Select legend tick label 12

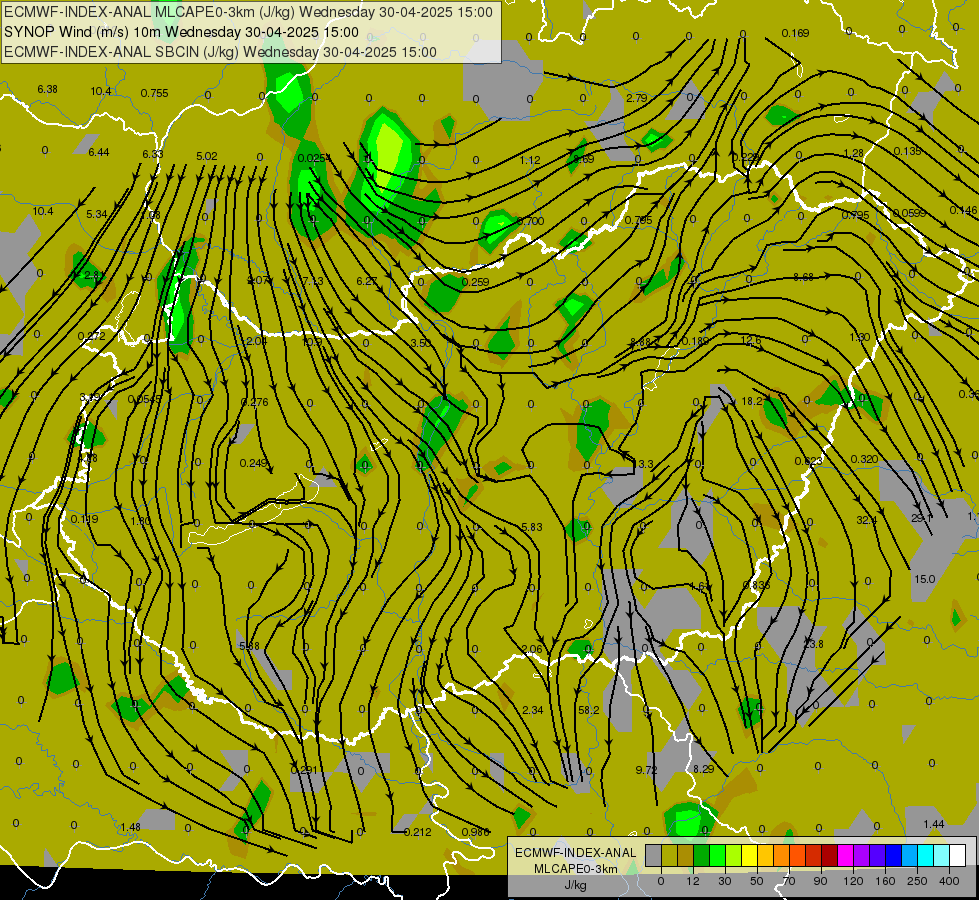(692, 881)
